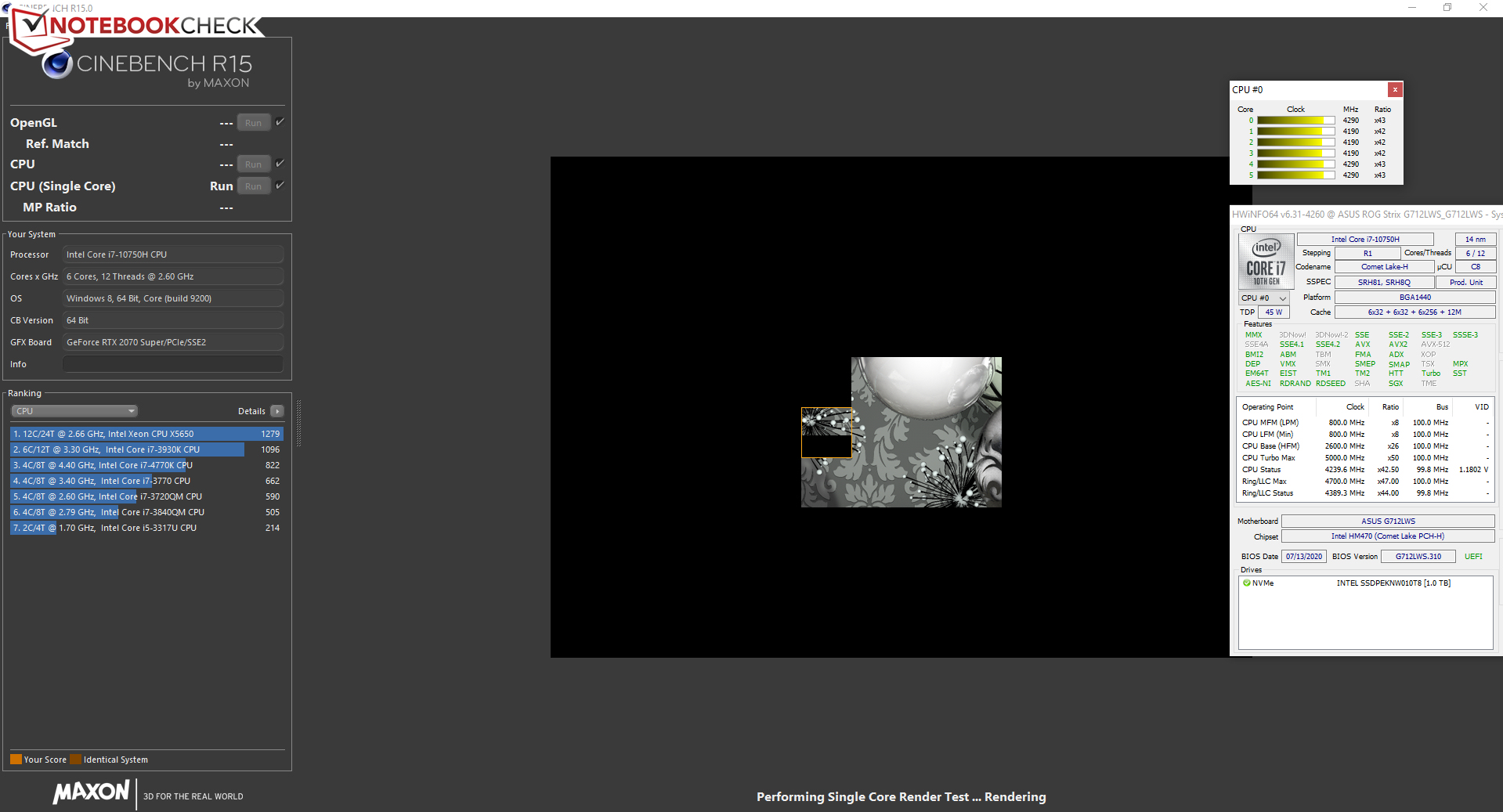Close the CPU #0 clock window
The image size is (1503, 812).
coord(1395,90)
